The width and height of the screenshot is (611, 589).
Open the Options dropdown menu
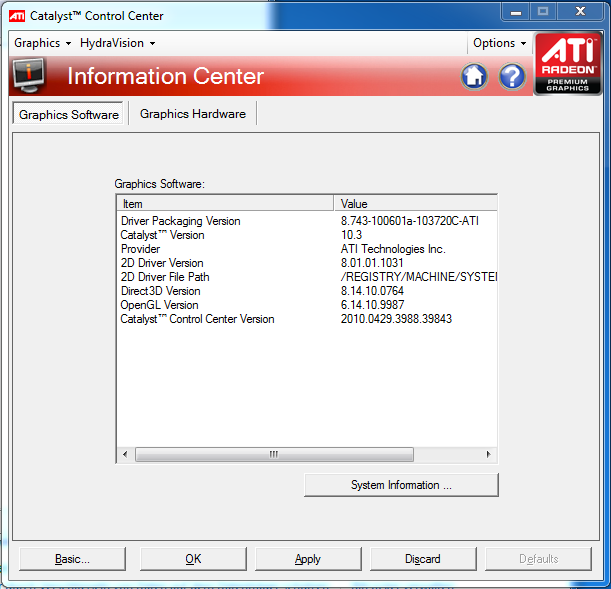[x=500, y=43]
